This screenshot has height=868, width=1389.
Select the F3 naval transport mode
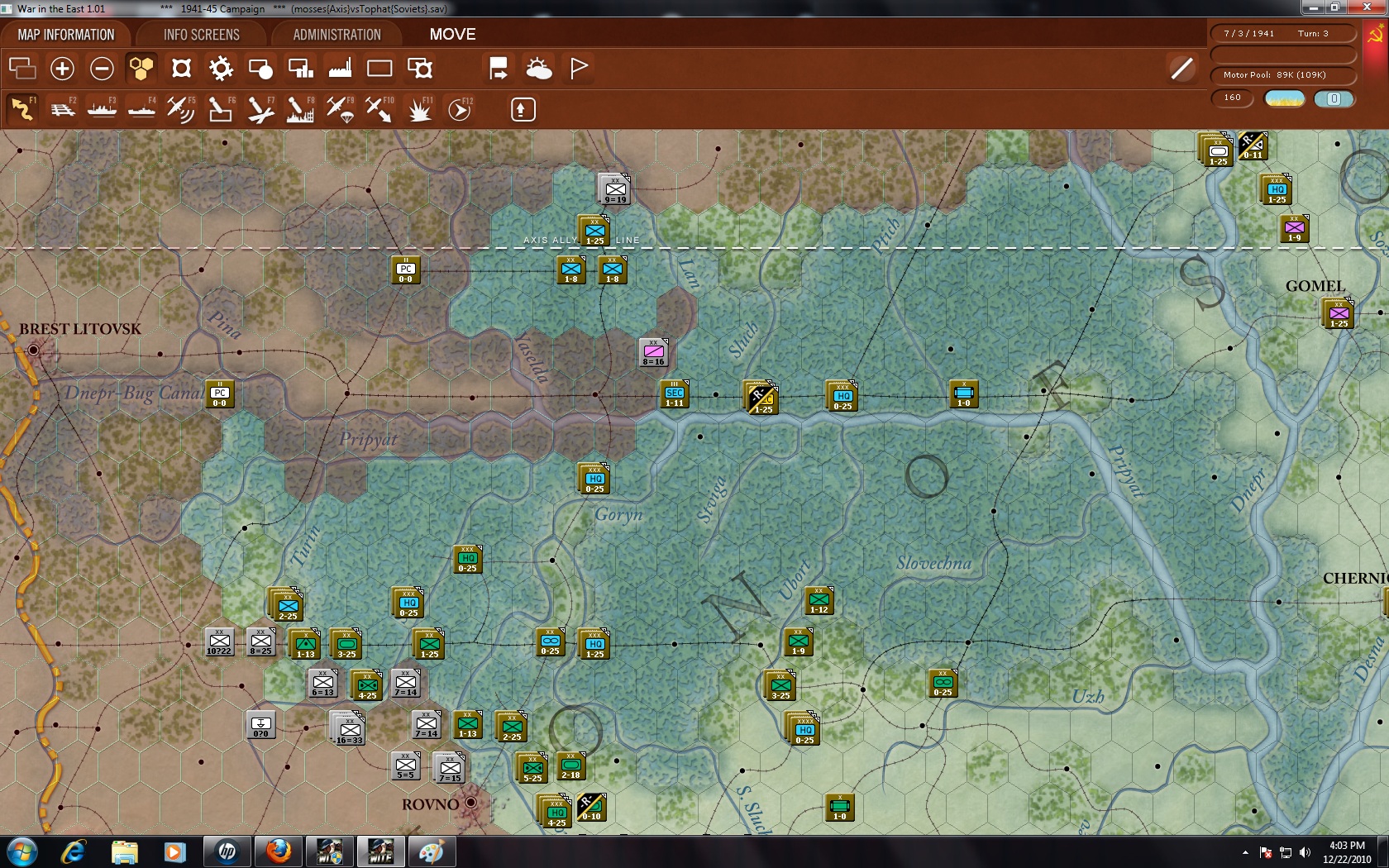coord(102,109)
